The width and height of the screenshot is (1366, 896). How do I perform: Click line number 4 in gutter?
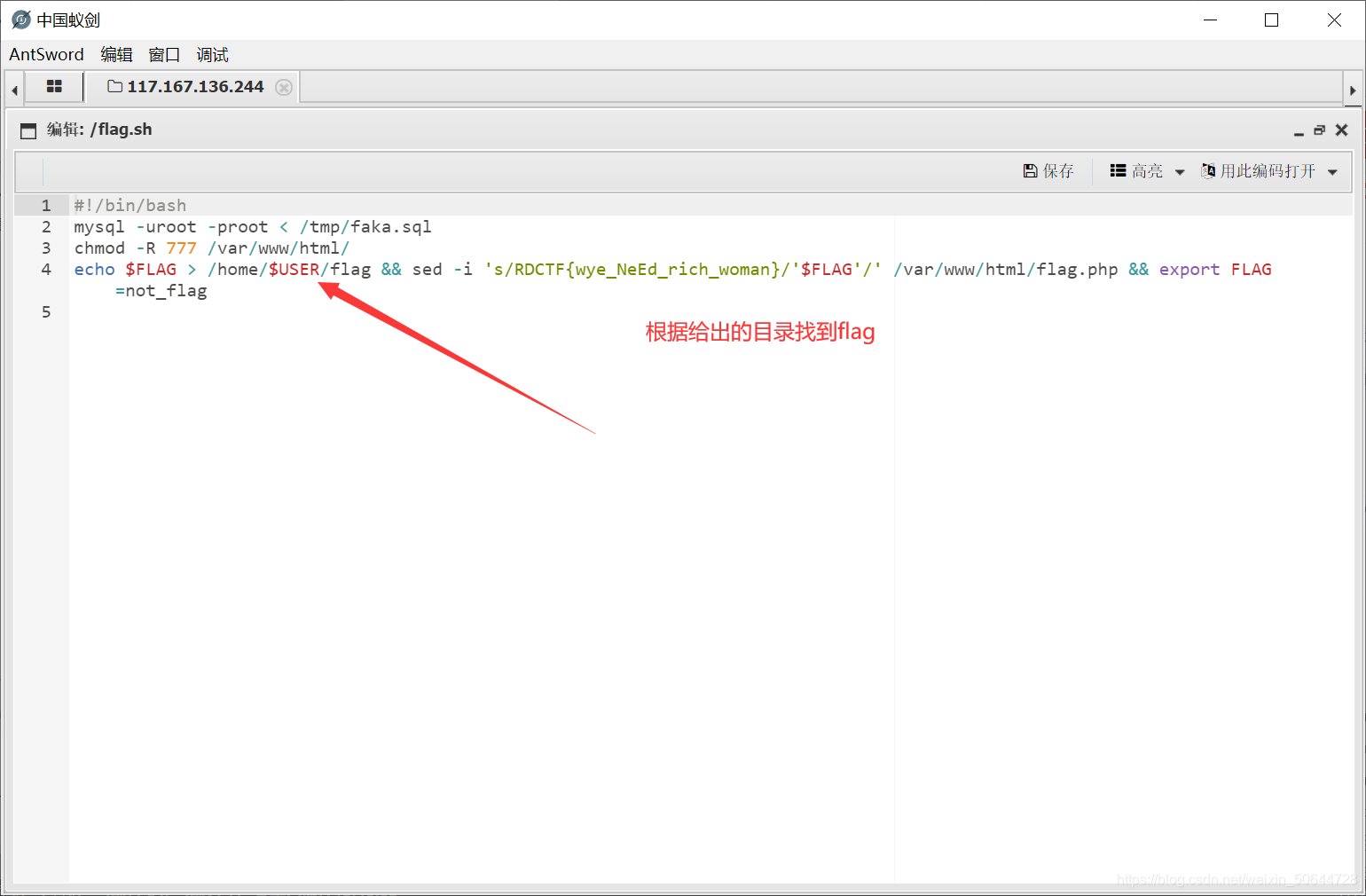[46, 270]
